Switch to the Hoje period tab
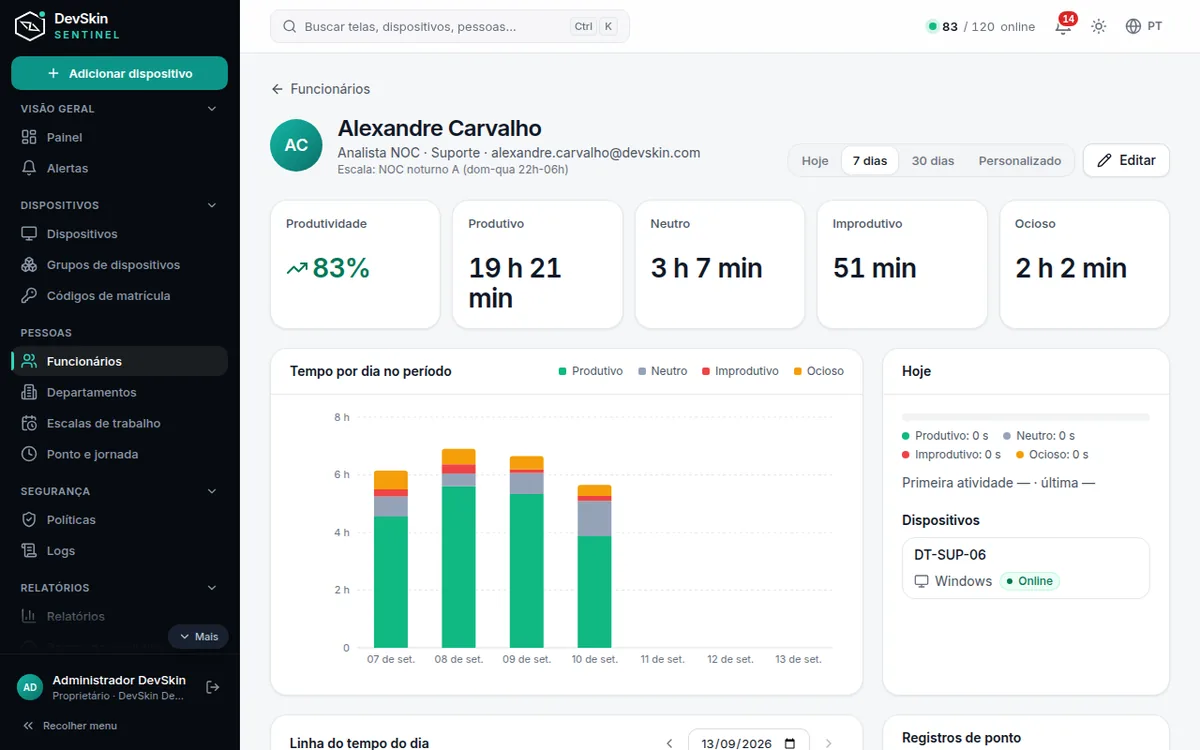The image size is (1200, 750). pyautogui.click(x=815, y=161)
